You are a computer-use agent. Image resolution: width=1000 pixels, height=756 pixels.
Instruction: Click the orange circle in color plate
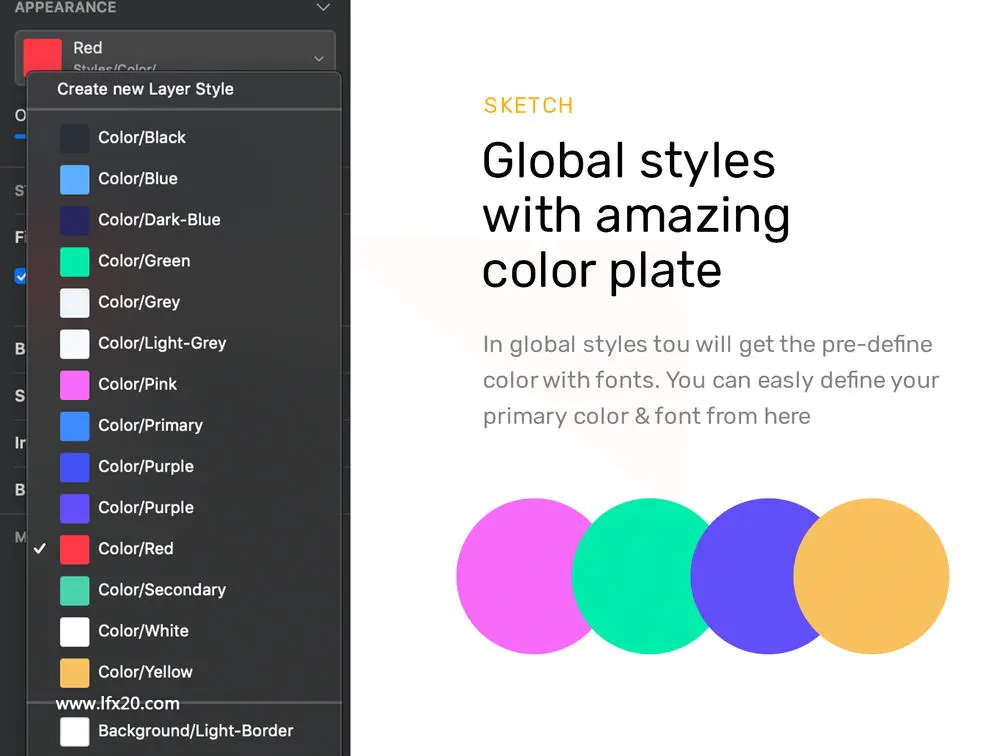[871, 576]
